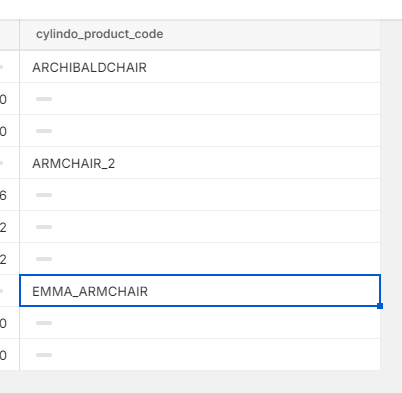Select the left-column cell ending in 6
This screenshot has height=393, width=402.
tap(10, 195)
